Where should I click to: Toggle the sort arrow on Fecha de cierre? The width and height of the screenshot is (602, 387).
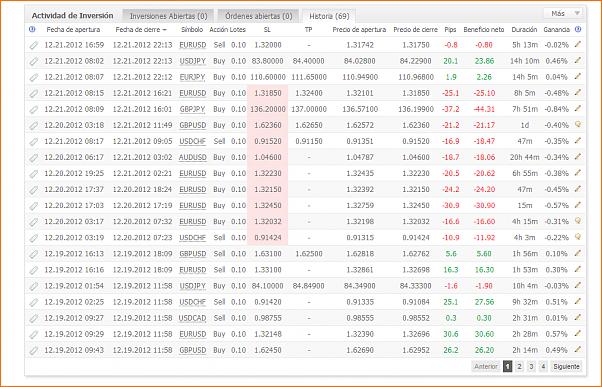click(x=165, y=30)
